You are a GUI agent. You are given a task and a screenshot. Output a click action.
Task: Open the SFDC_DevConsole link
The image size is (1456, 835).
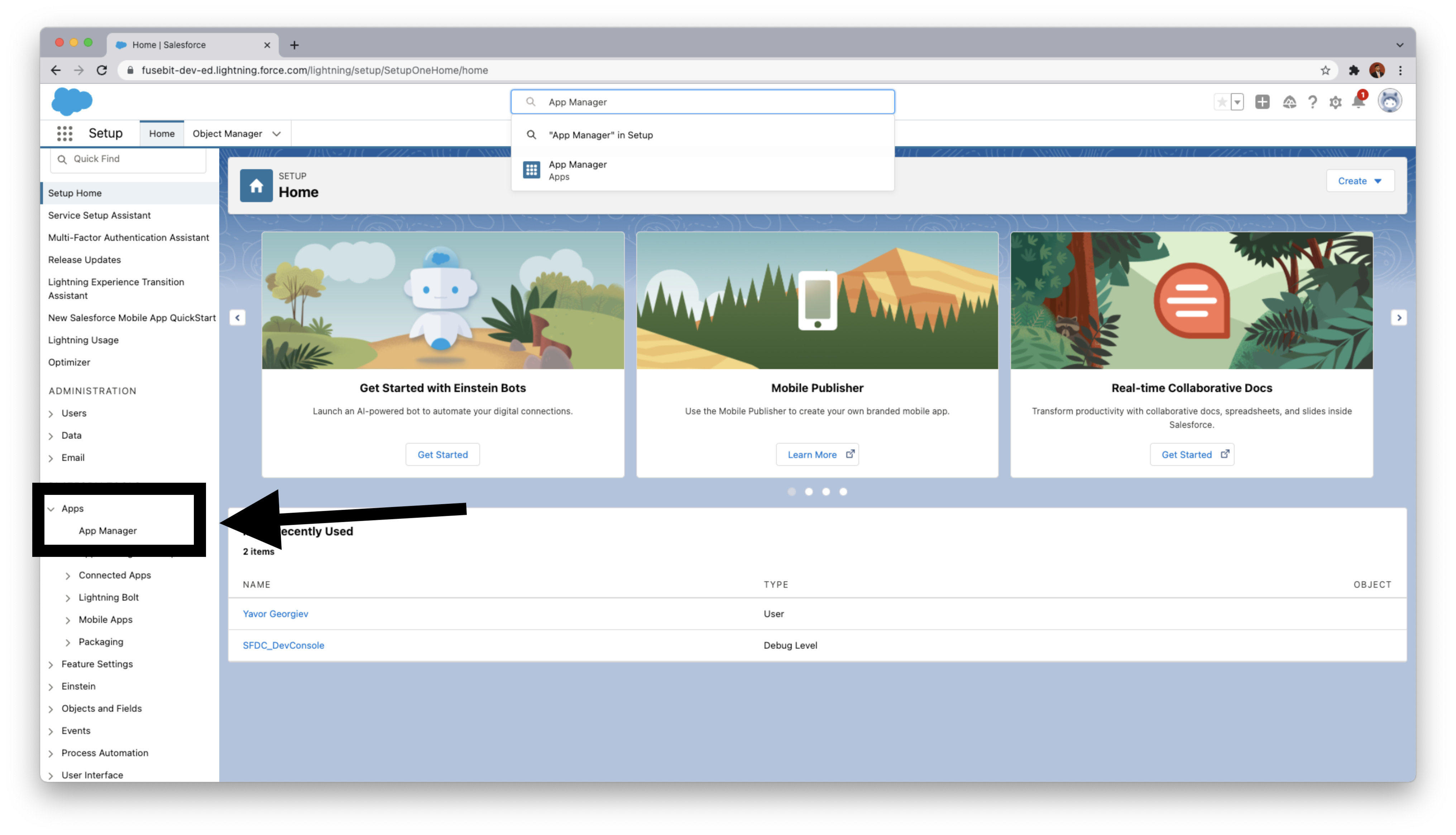[283, 645]
